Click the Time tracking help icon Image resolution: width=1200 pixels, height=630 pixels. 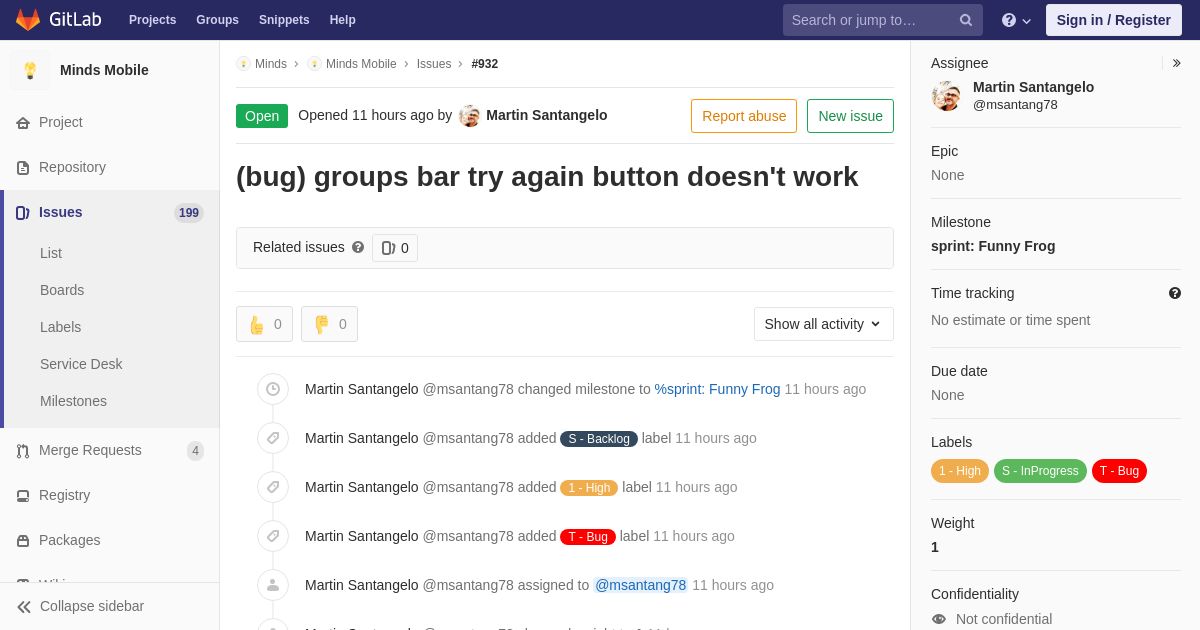[x=1175, y=293]
